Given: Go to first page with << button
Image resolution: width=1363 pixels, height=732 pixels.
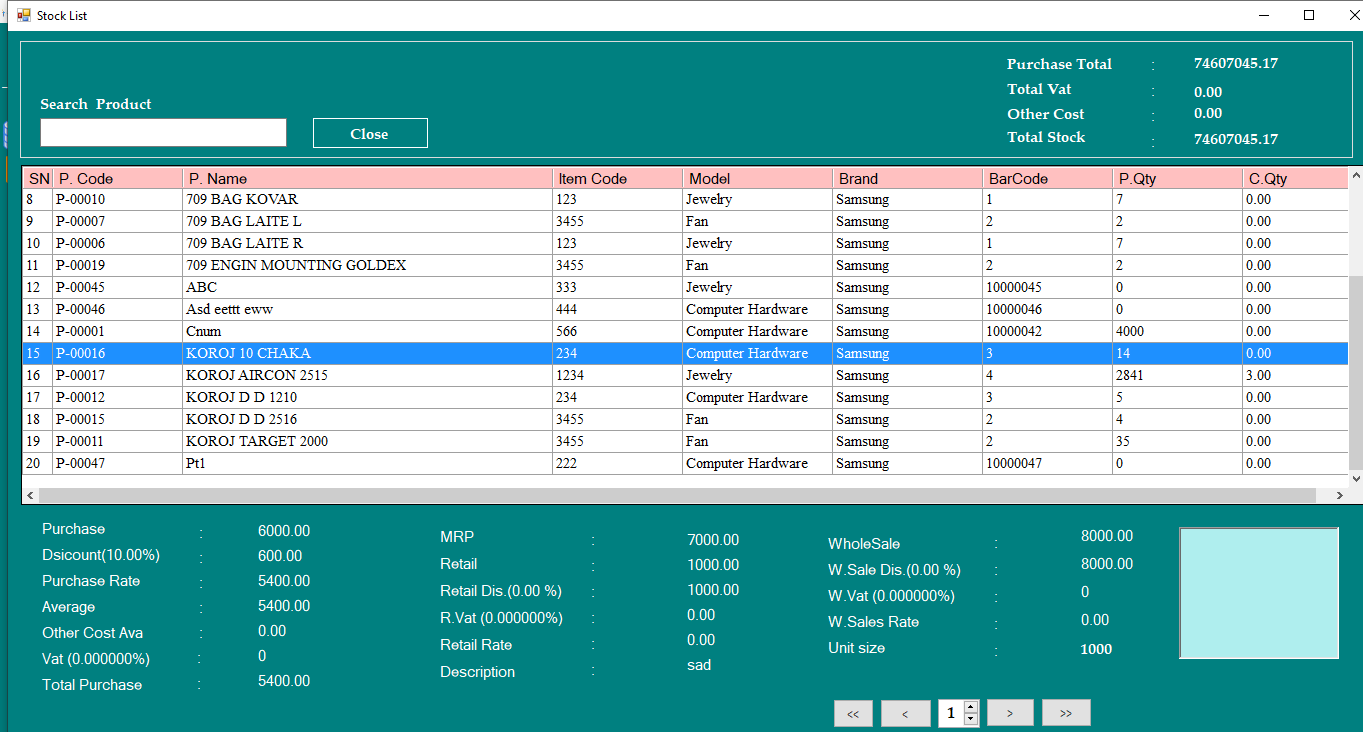Looking at the screenshot, I should click(853, 712).
